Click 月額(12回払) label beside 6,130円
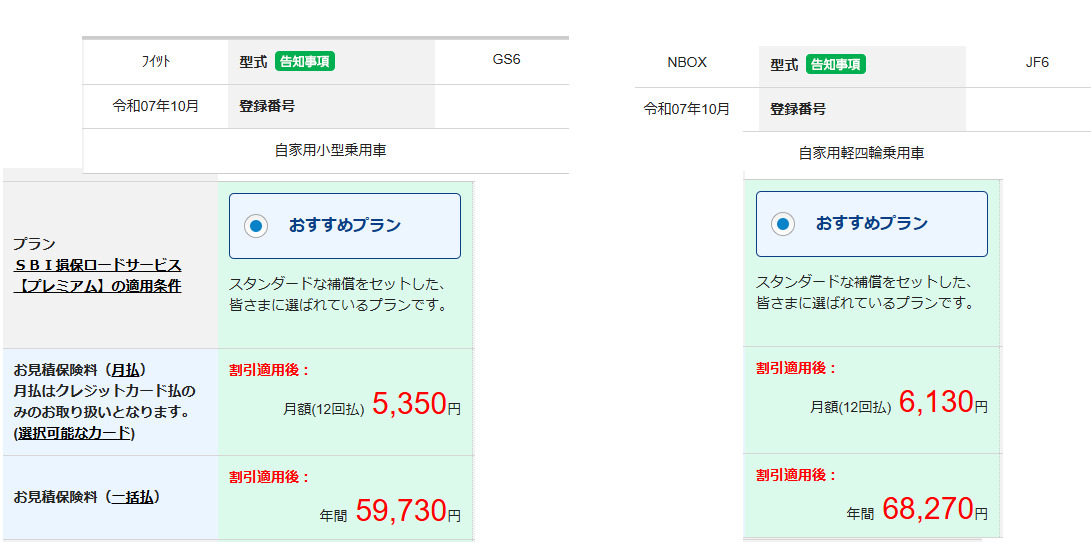1091x542 pixels. click(x=850, y=408)
